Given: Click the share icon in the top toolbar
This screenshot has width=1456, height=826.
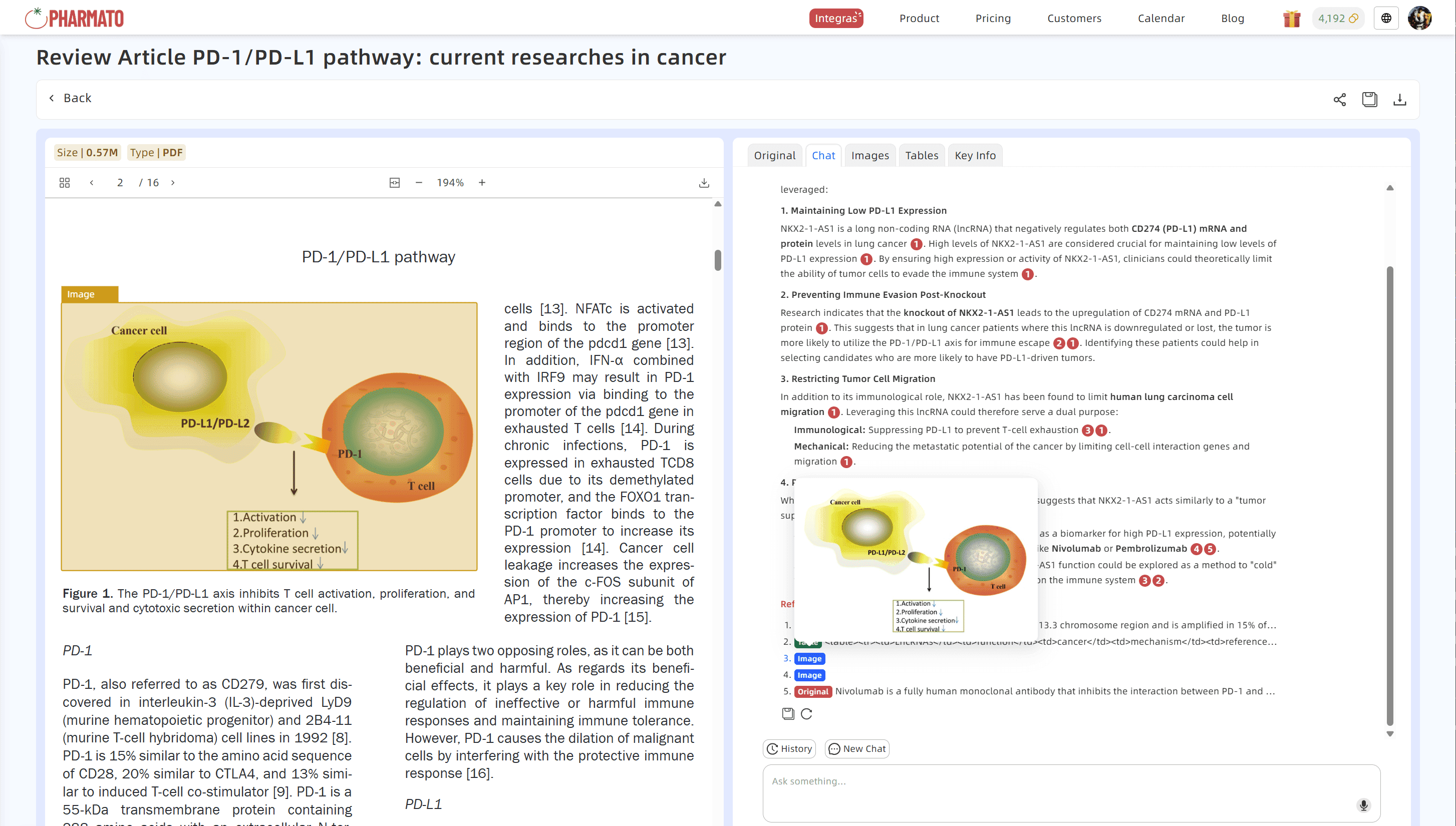Looking at the screenshot, I should pos(1339,100).
